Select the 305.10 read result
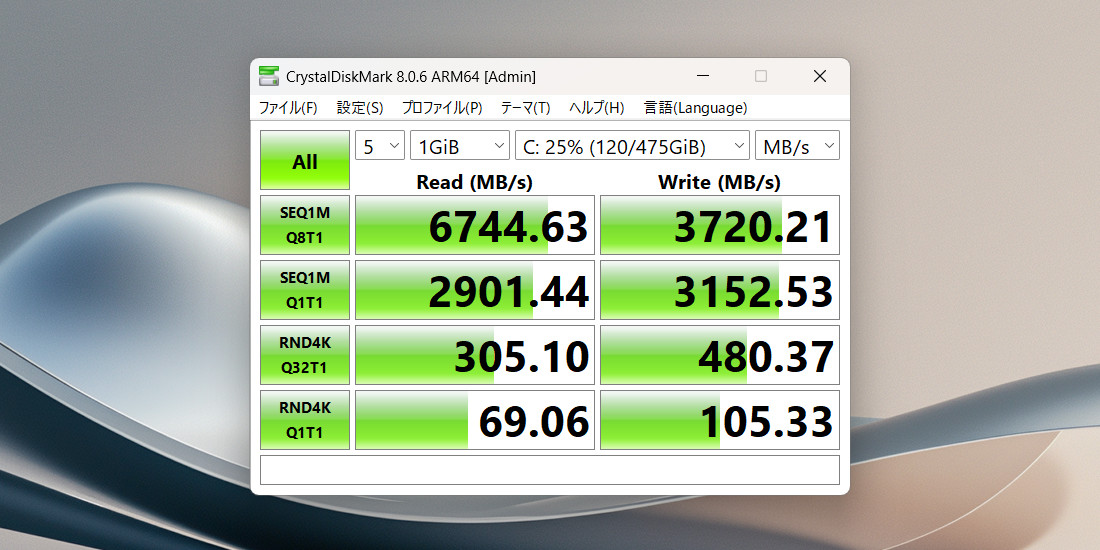1100x550 pixels. (475, 355)
